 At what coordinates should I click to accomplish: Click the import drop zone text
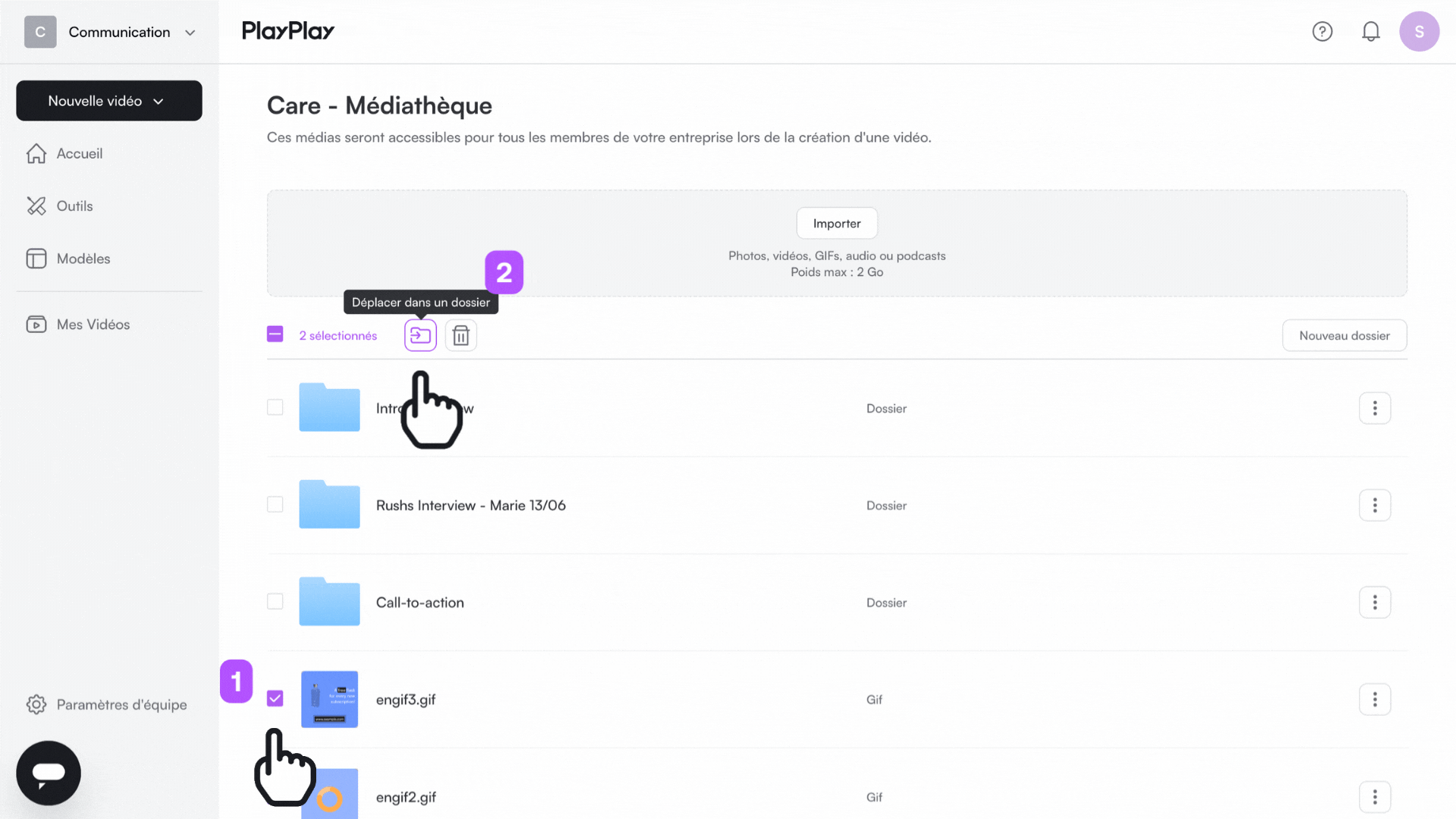[x=837, y=264]
